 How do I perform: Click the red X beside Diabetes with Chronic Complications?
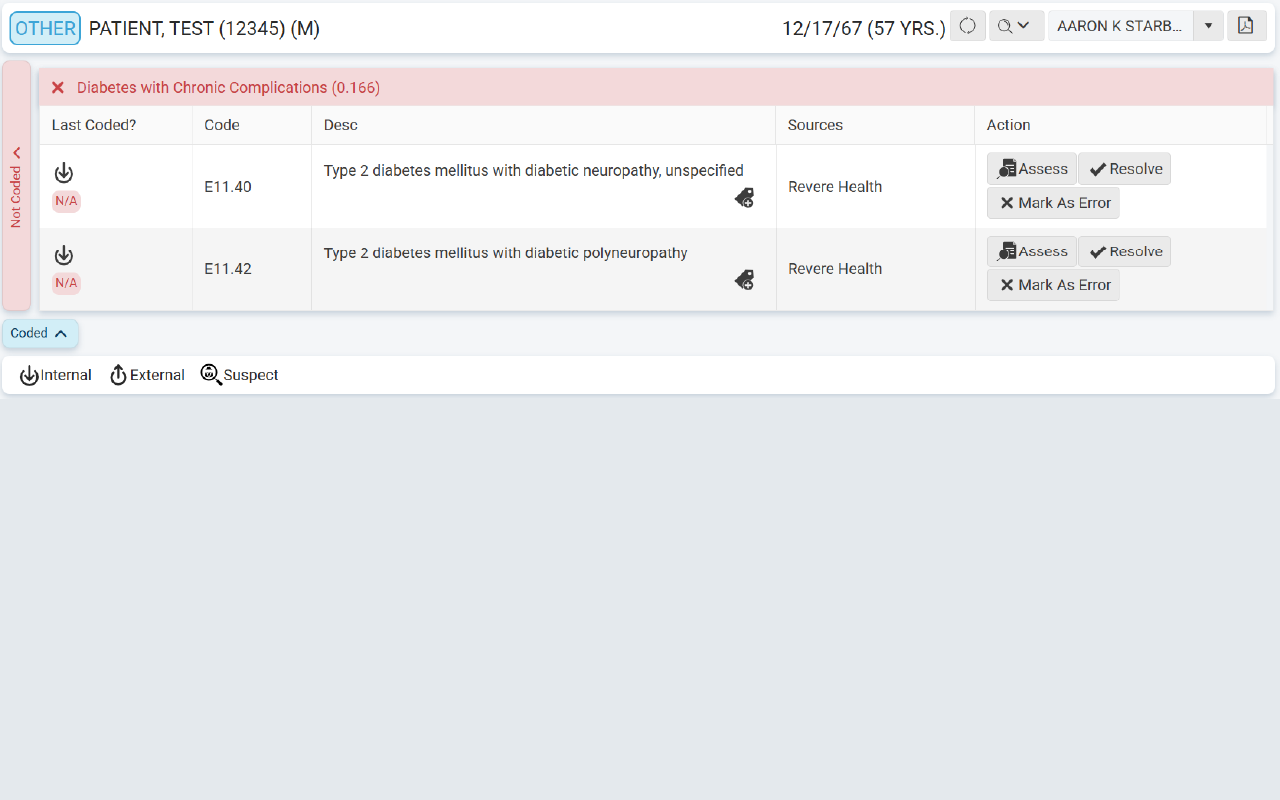pos(58,88)
